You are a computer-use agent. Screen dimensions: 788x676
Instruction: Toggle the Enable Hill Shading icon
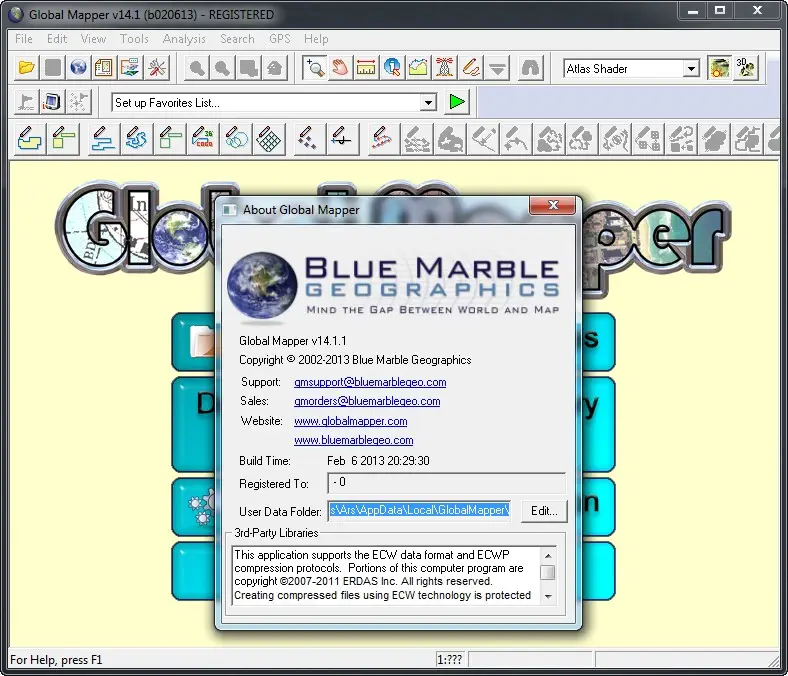(719, 67)
